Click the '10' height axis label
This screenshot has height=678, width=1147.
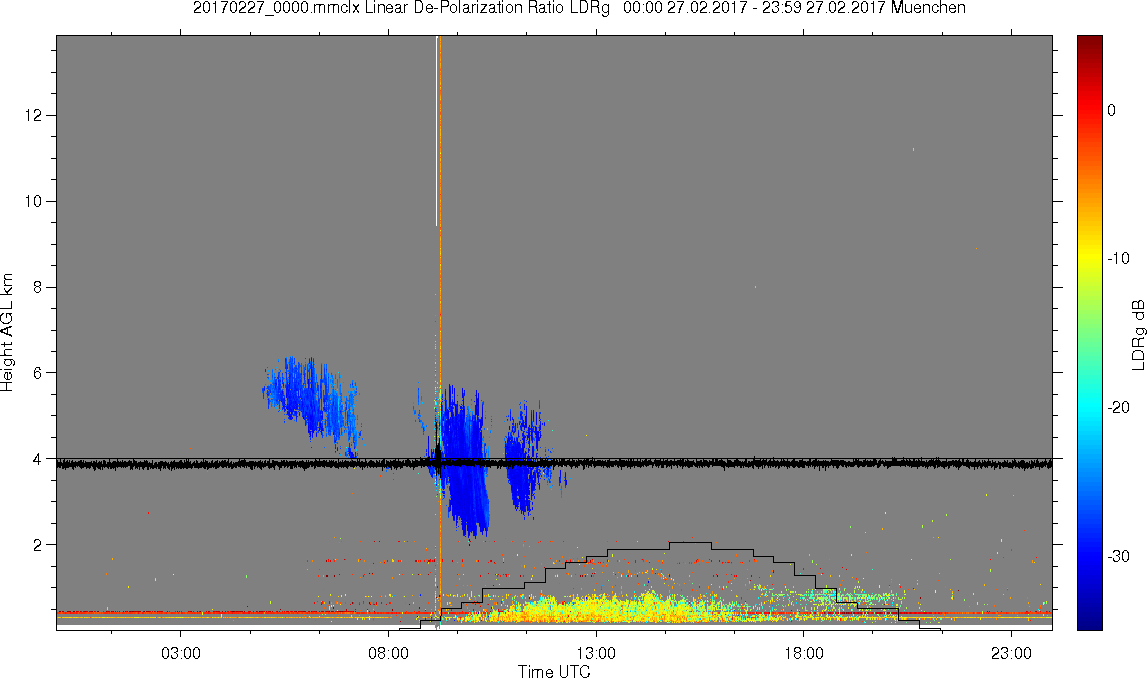[33, 201]
